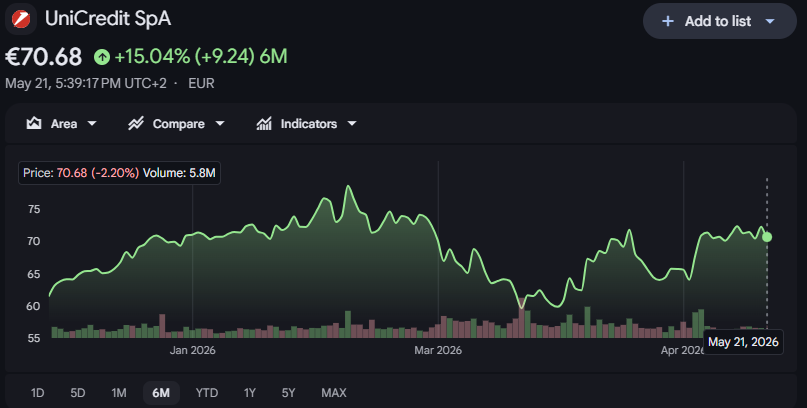The width and height of the screenshot is (807, 408).
Task: Click the green marker dot on the chart
Action: [x=767, y=237]
